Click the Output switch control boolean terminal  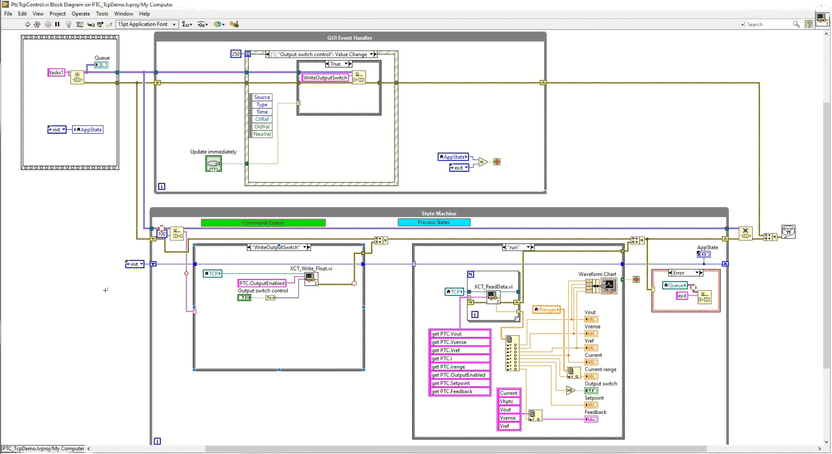pos(245,298)
